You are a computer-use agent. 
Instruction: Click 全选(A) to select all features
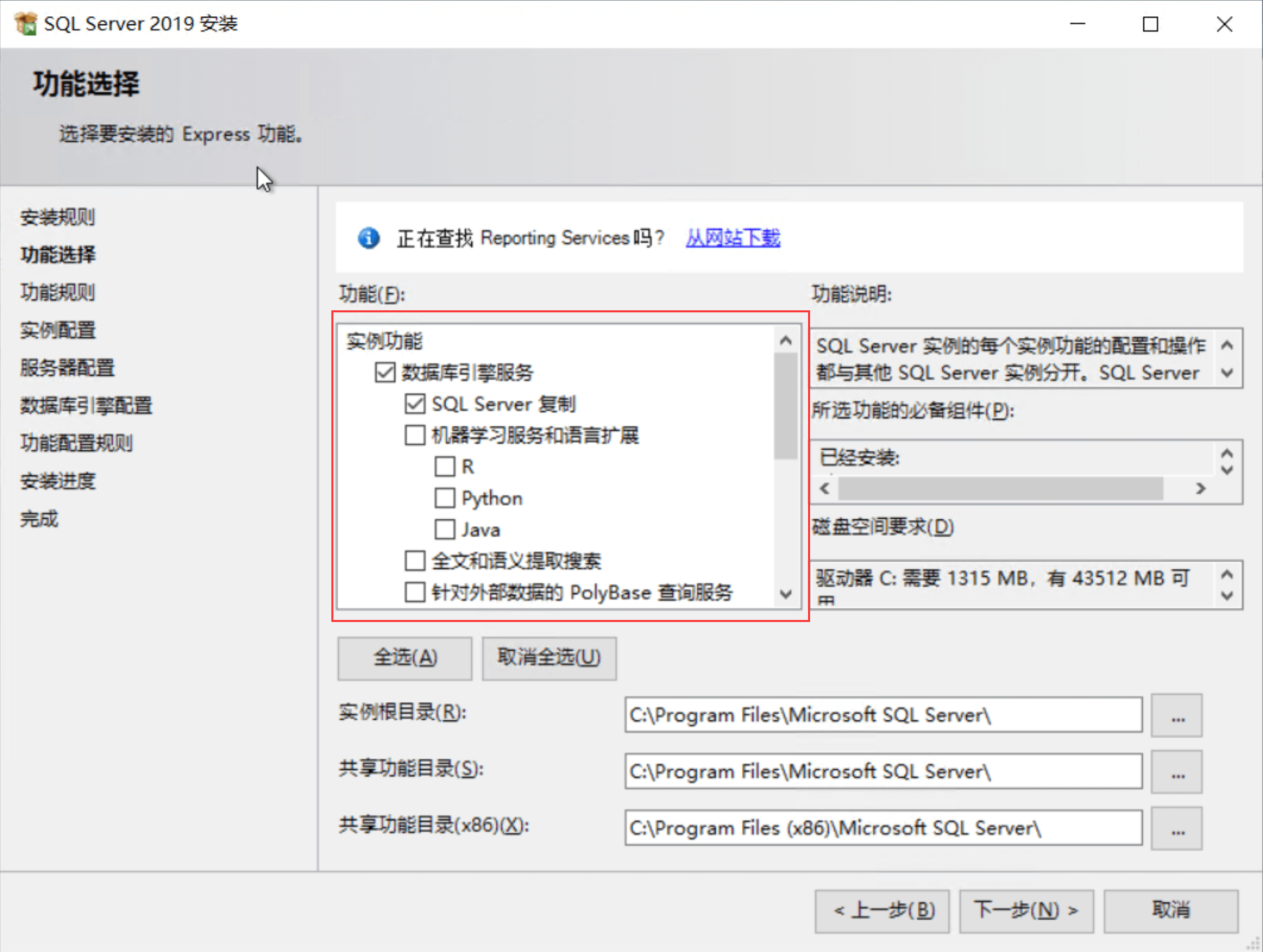pos(404,657)
